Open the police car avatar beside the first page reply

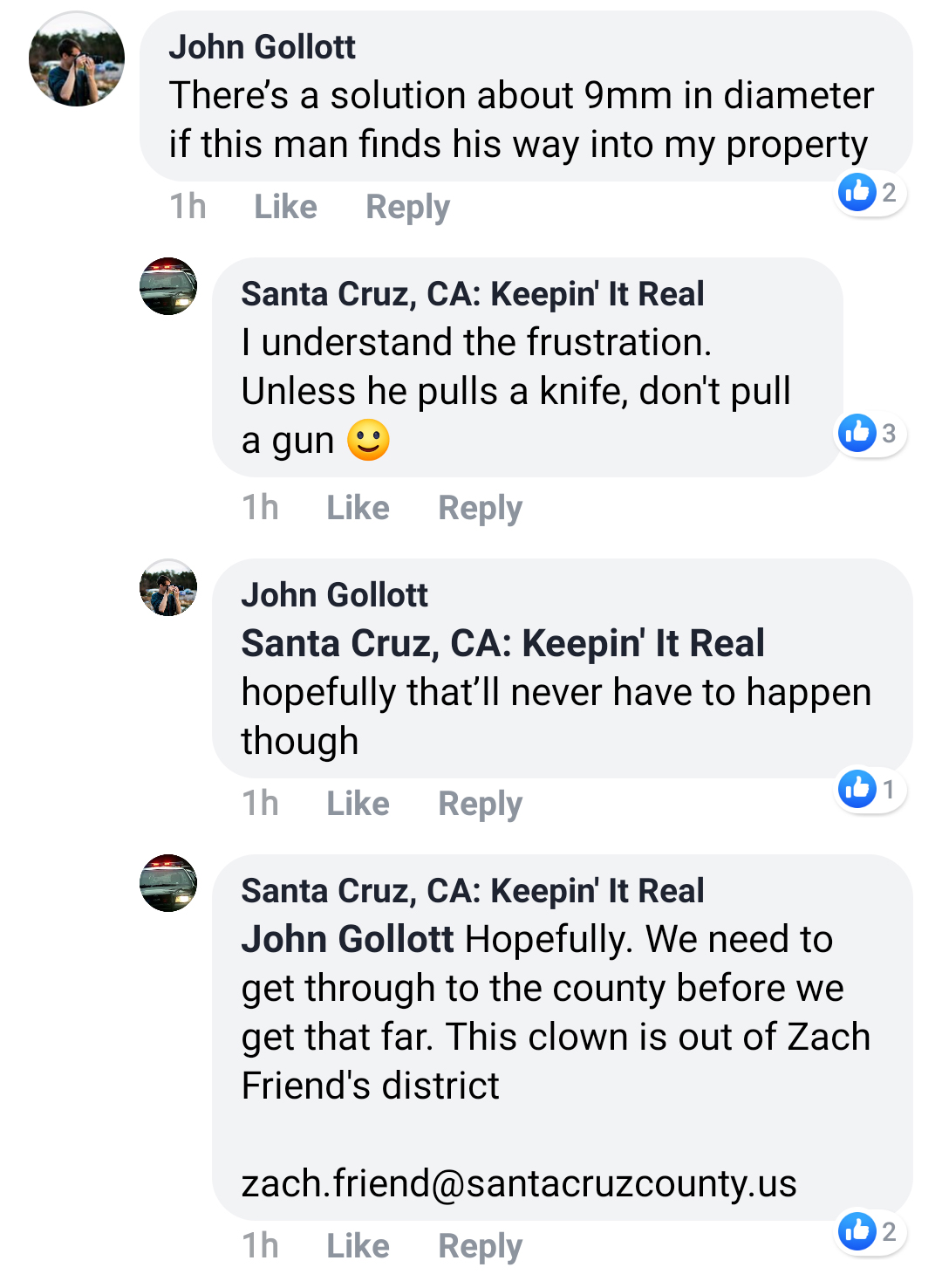pyautogui.click(x=168, y=286)
